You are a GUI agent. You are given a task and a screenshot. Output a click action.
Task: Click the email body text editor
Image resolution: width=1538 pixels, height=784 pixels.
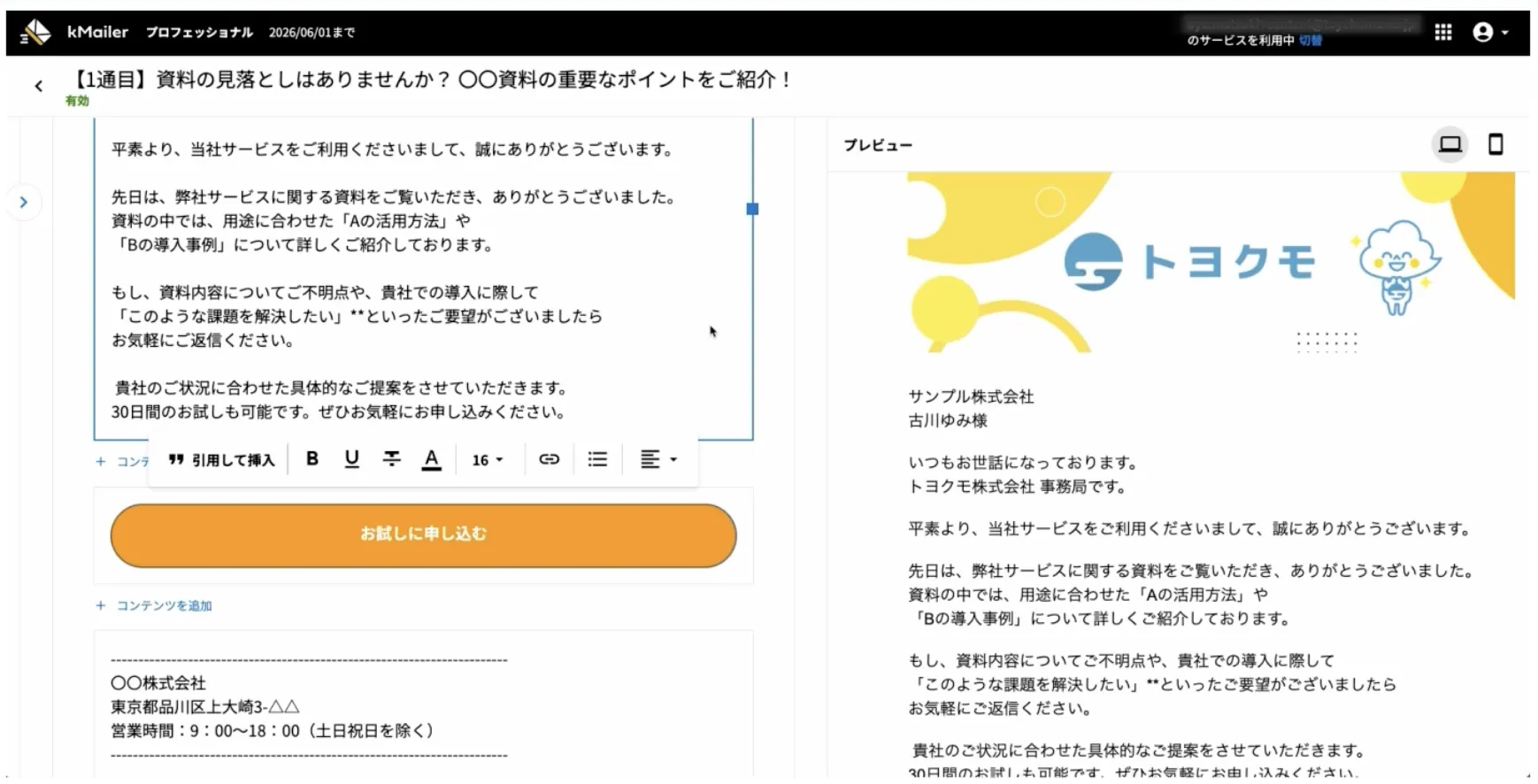[423, 279]
